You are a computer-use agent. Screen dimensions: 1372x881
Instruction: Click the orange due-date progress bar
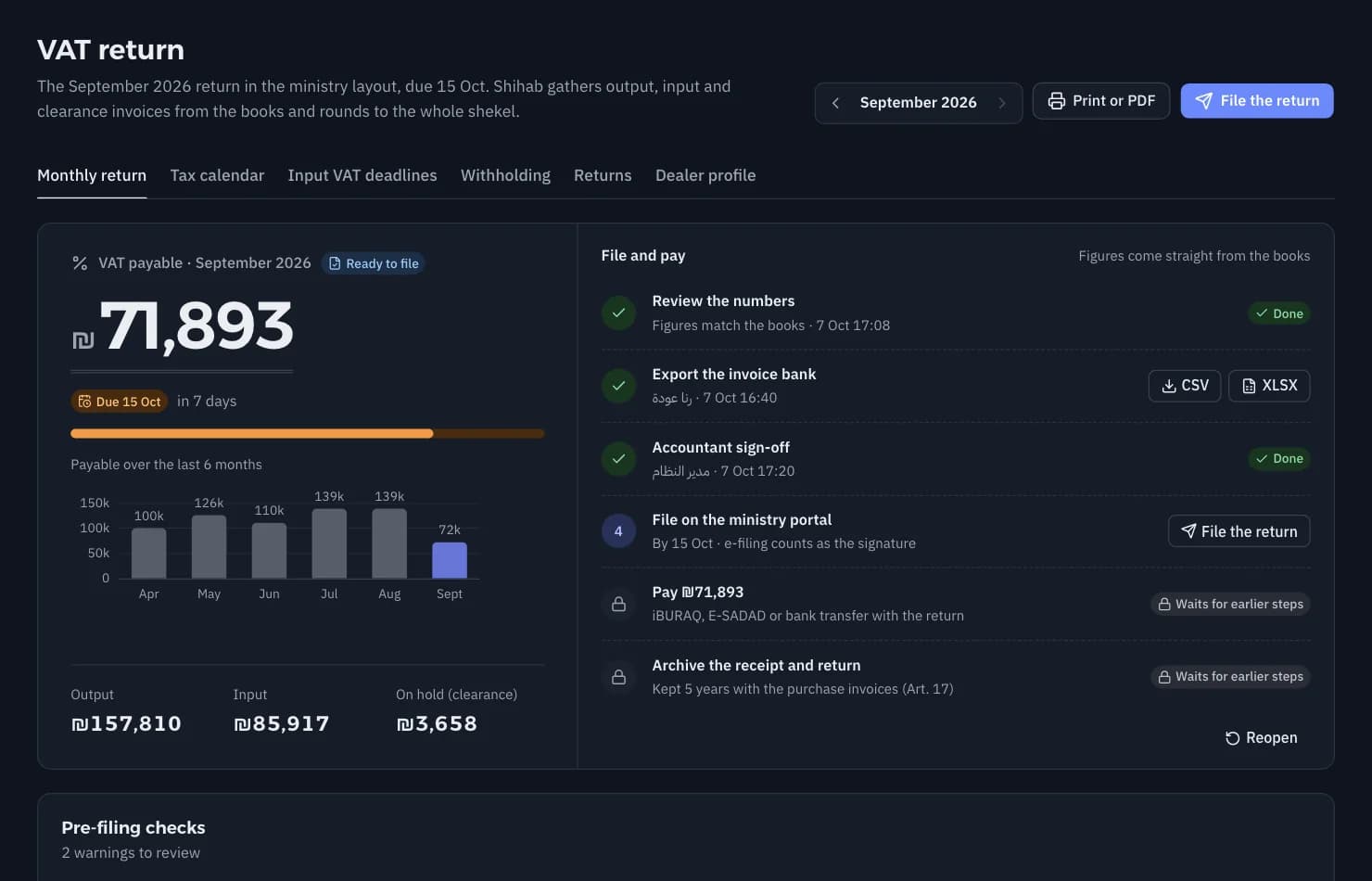(308, 433)
